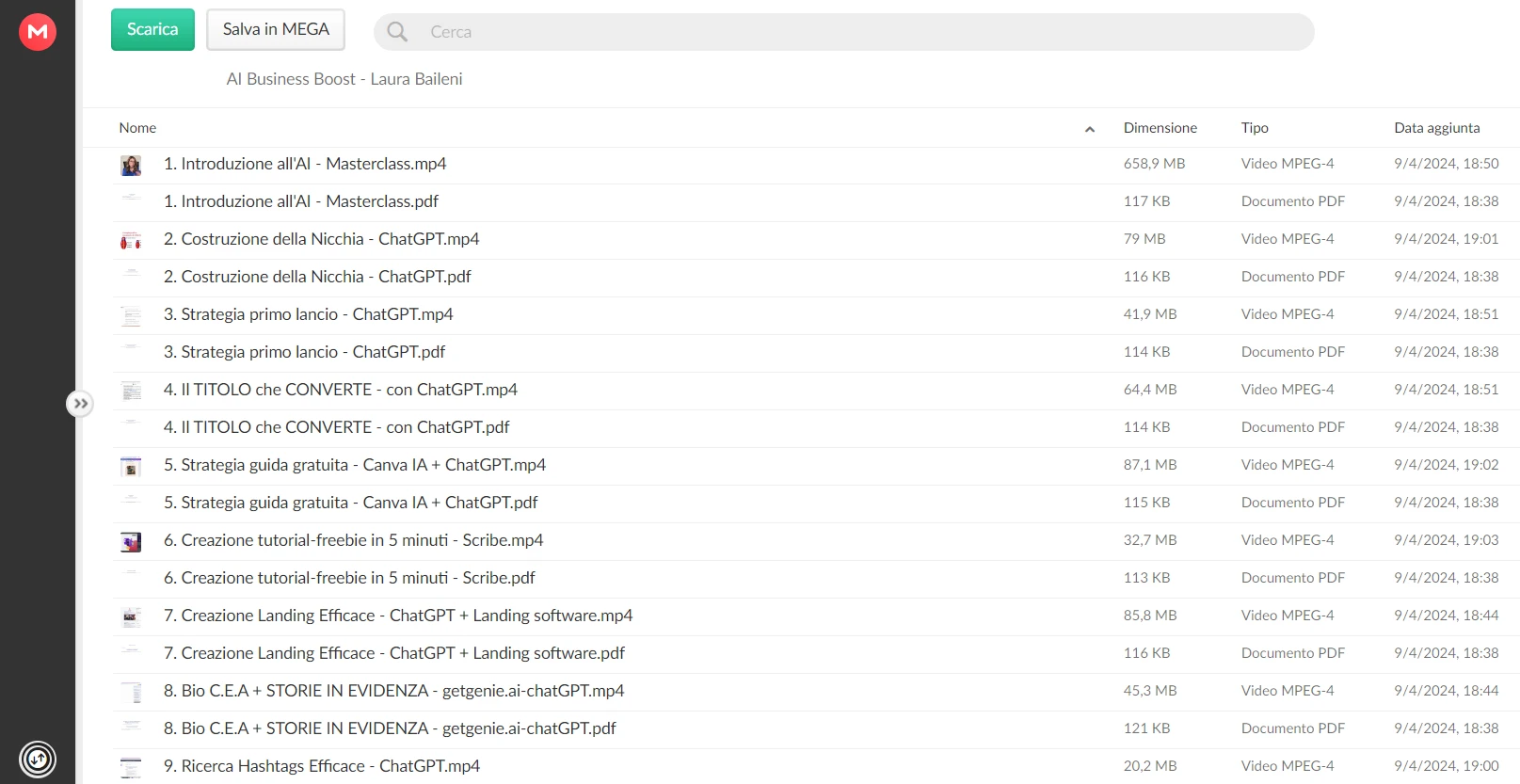Click thumbnail of 9. Ricerca Hashtags Efficace mp4
The width and height of the screenshot is (1520, 784).
131,768
